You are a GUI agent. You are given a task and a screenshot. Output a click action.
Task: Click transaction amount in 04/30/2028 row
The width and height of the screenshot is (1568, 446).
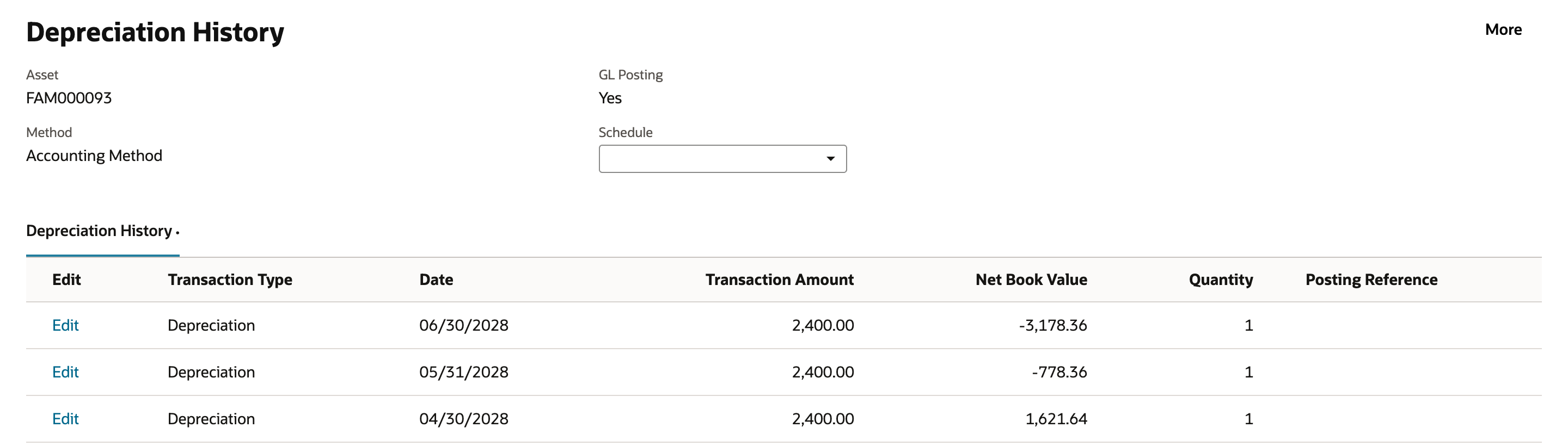pos(823,419)
